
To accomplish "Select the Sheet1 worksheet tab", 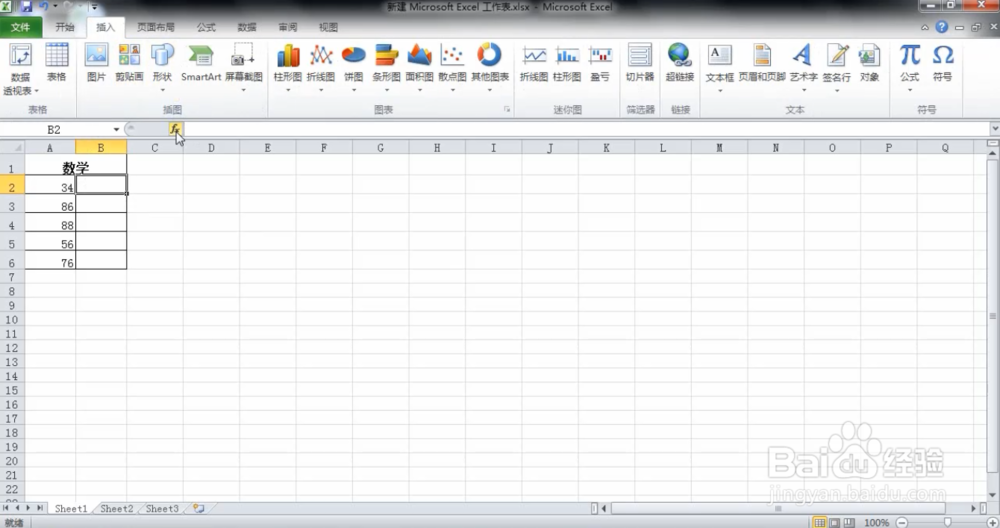I will (x=71, y=508).
